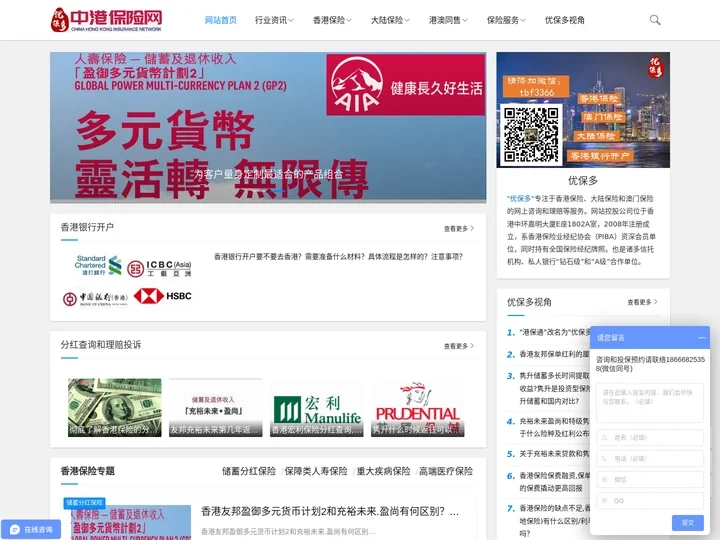This screenshot has height=540, width=720.
Task: View more under 香港银行开户
Action: 459,228
